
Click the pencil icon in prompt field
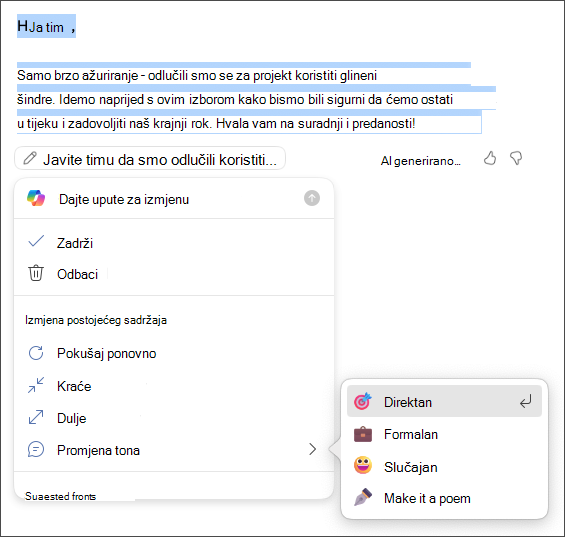(30, 158)
